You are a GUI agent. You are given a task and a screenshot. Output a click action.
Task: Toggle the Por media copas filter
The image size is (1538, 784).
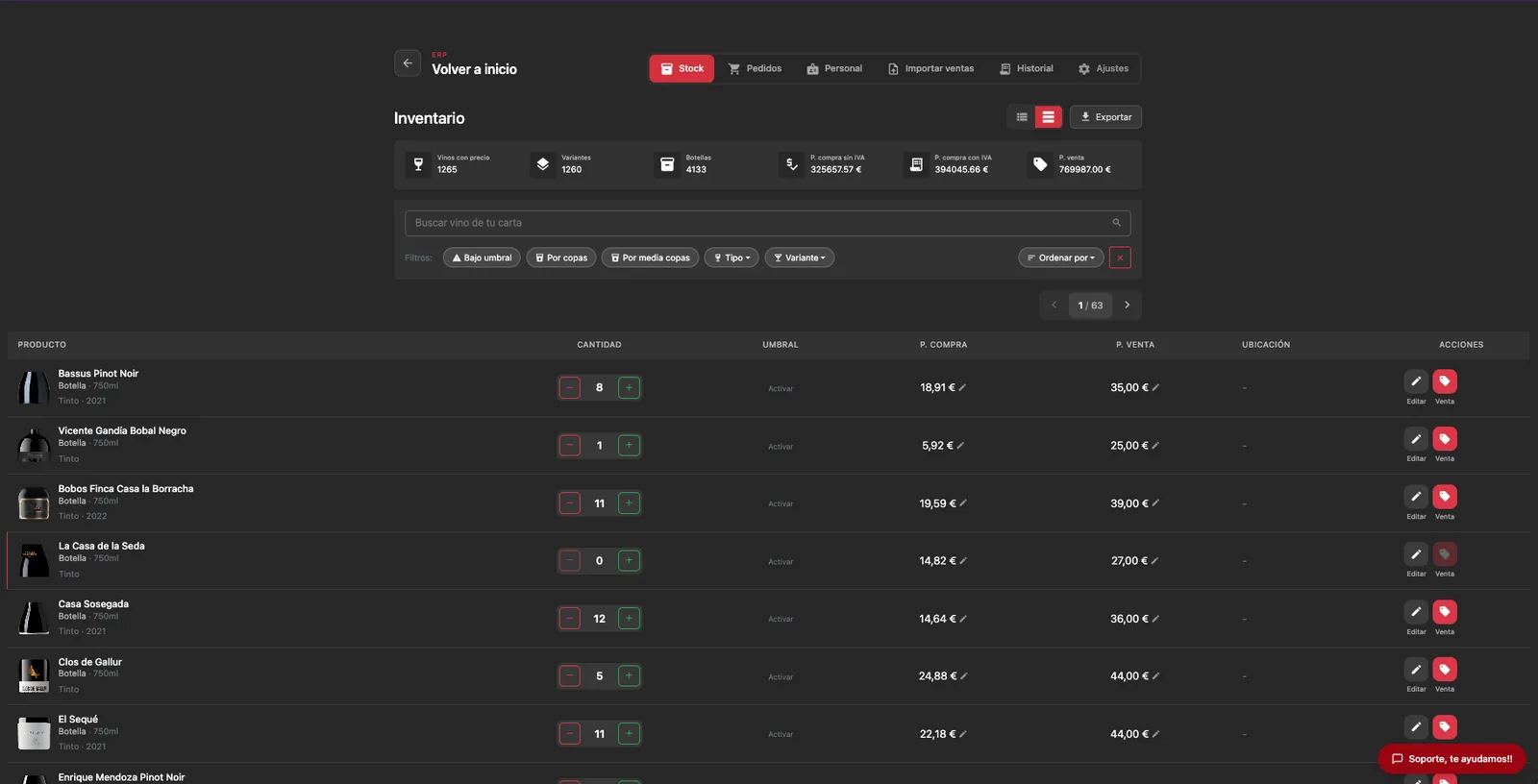(651, 257)
